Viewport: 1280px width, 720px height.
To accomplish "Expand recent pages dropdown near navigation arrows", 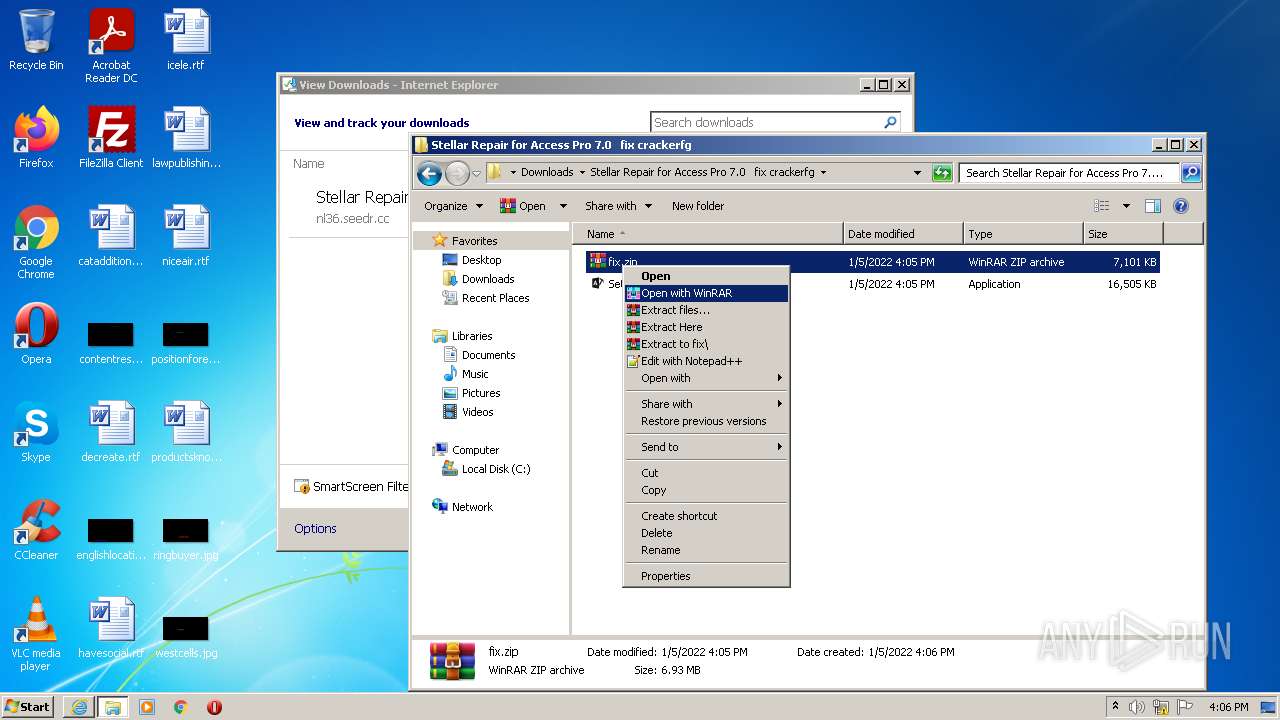I will click(477, 173).
